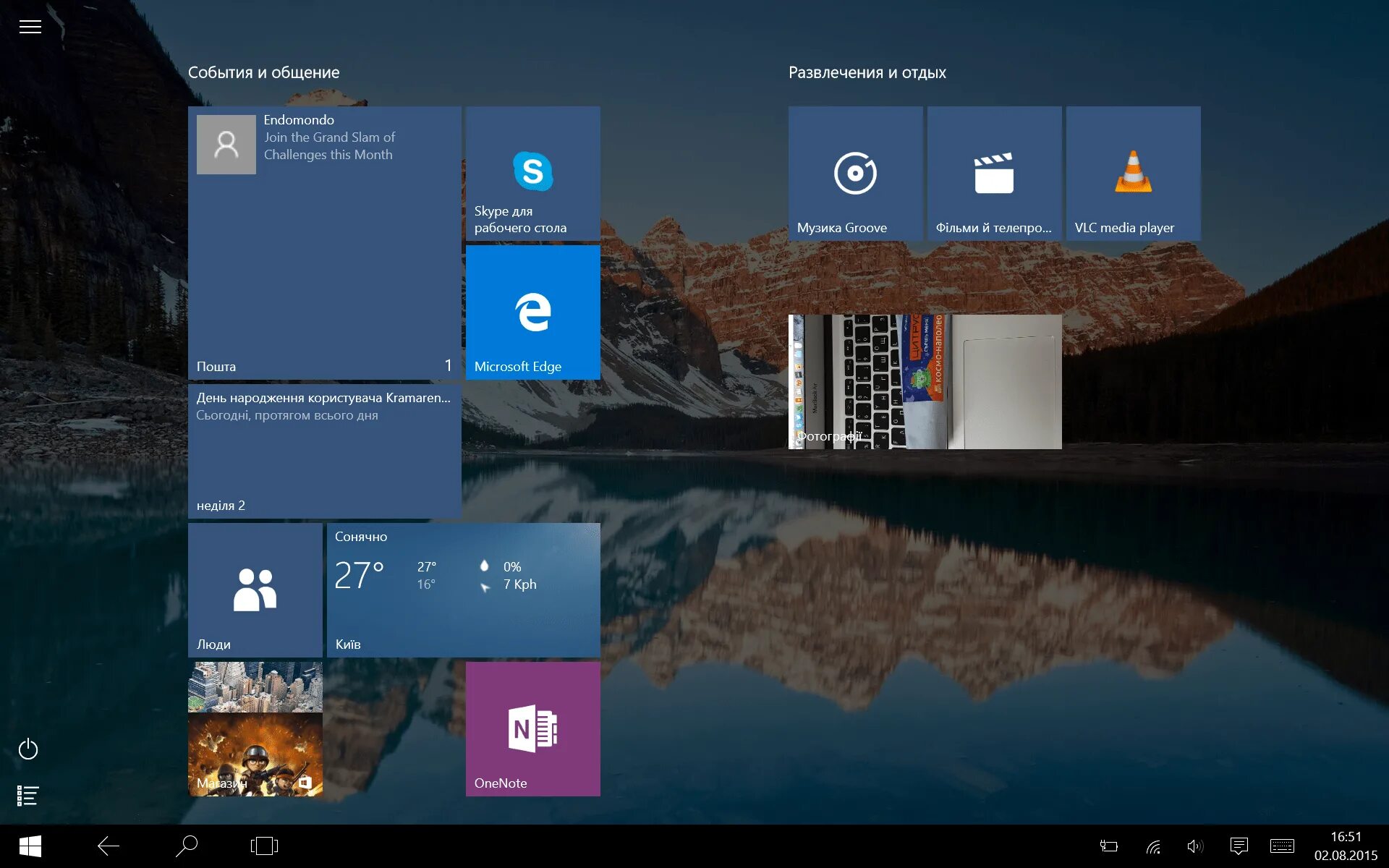The image size is (1389, 868).
Task: Open the Магазин store tile
Action: [x=255, y=729]
